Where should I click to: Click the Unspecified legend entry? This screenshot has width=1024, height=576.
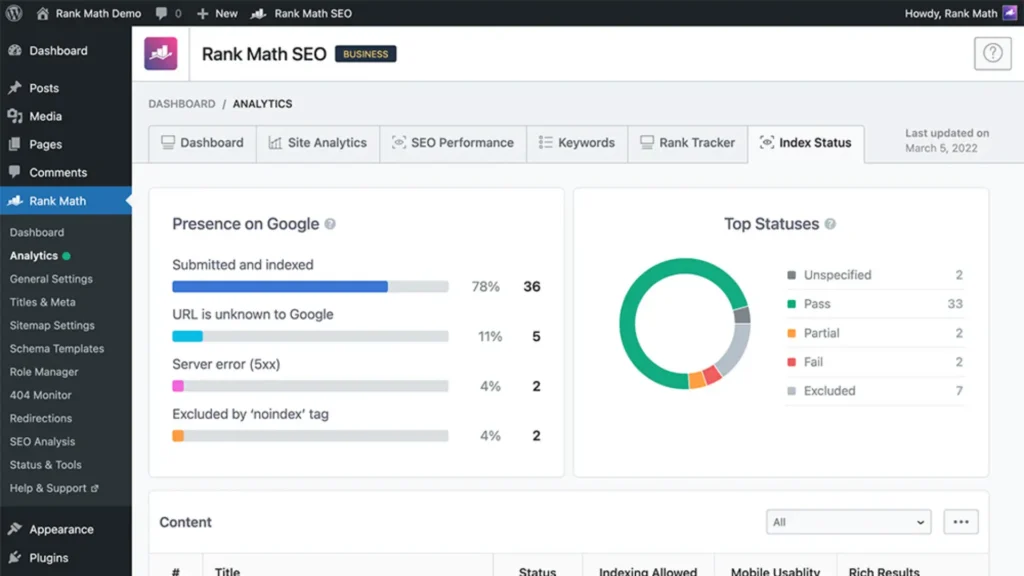(875, 275)
